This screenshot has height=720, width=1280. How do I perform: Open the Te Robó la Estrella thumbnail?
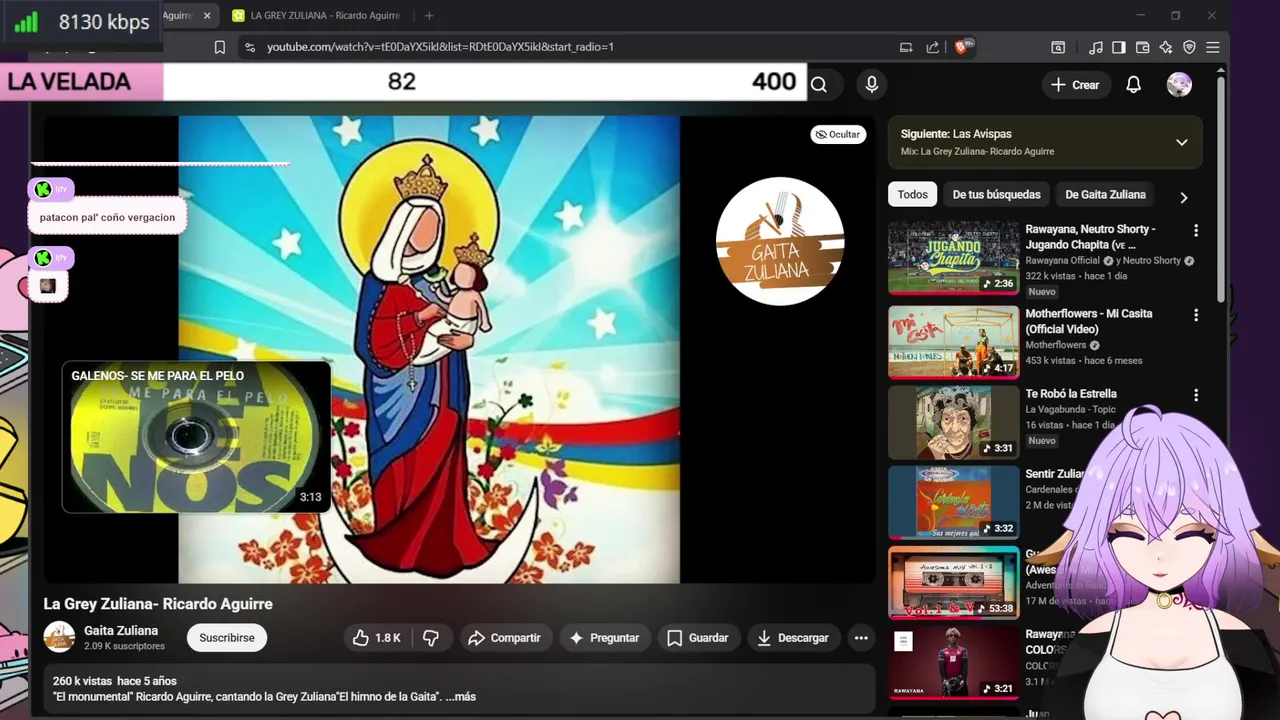coord(953,422)
